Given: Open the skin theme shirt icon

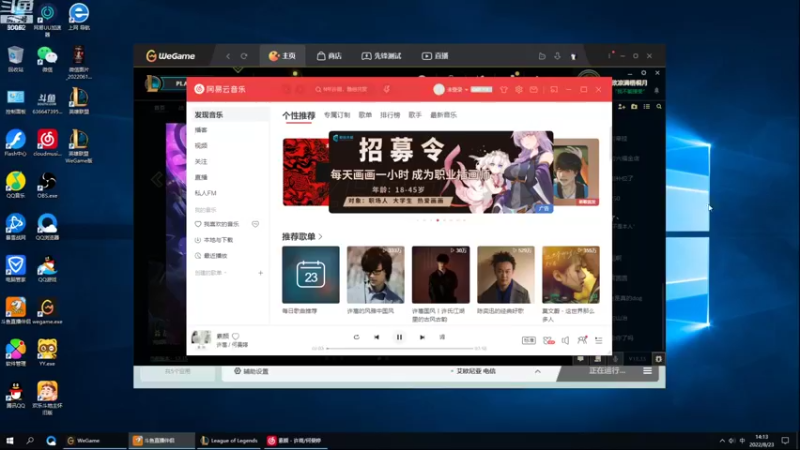Looking at the screenshot, I should (504, 89).
